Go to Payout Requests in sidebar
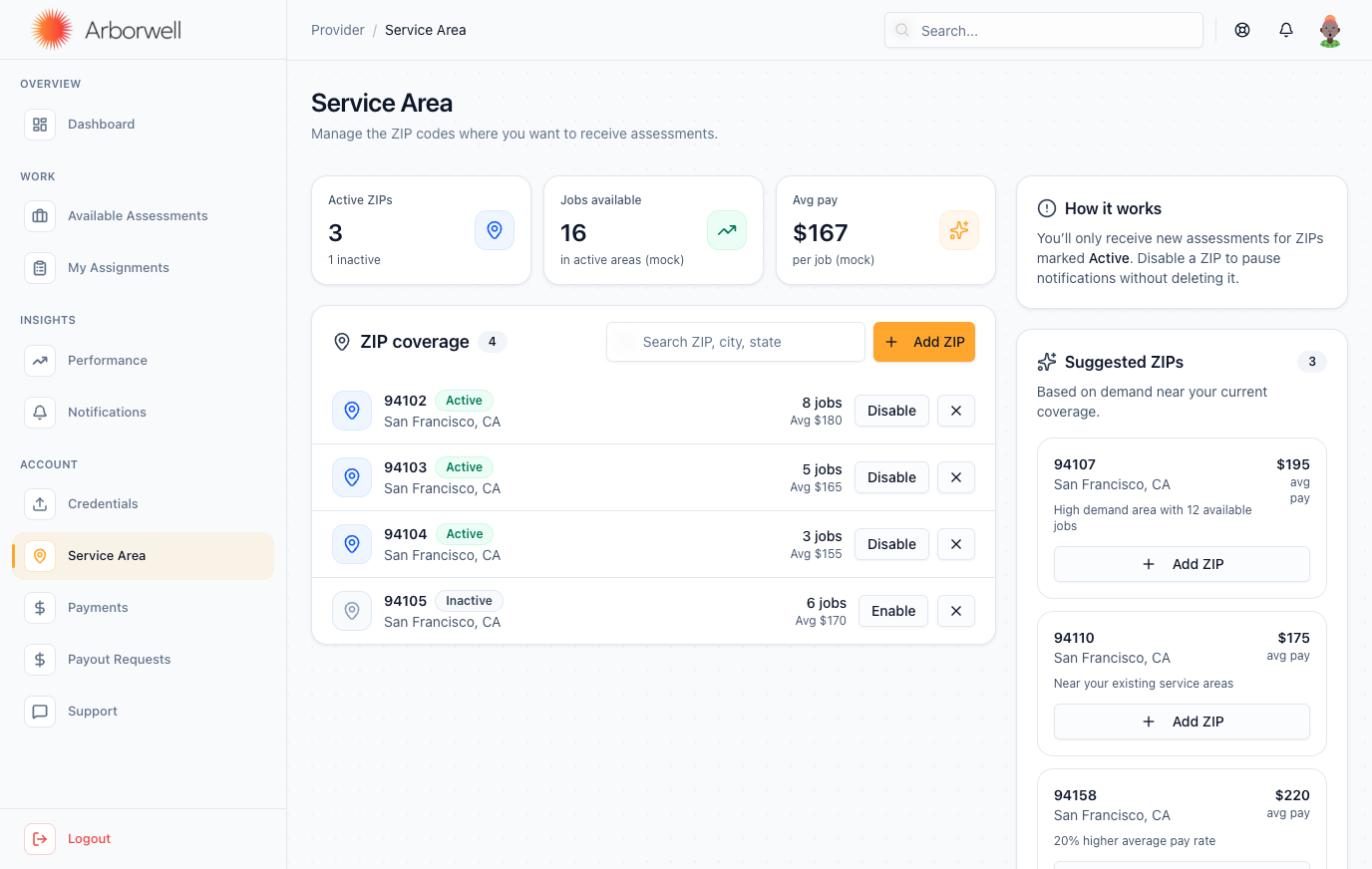 pyautogui.click(x=119, y=660)
